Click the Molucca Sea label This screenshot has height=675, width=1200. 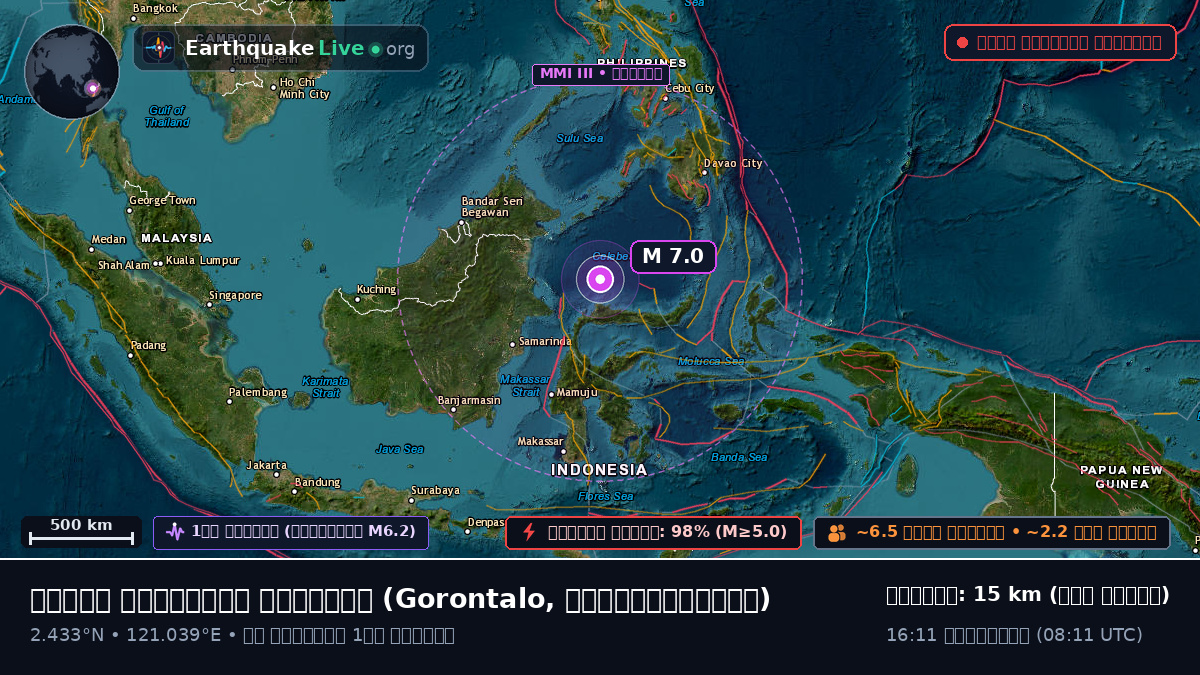point(711,361)
